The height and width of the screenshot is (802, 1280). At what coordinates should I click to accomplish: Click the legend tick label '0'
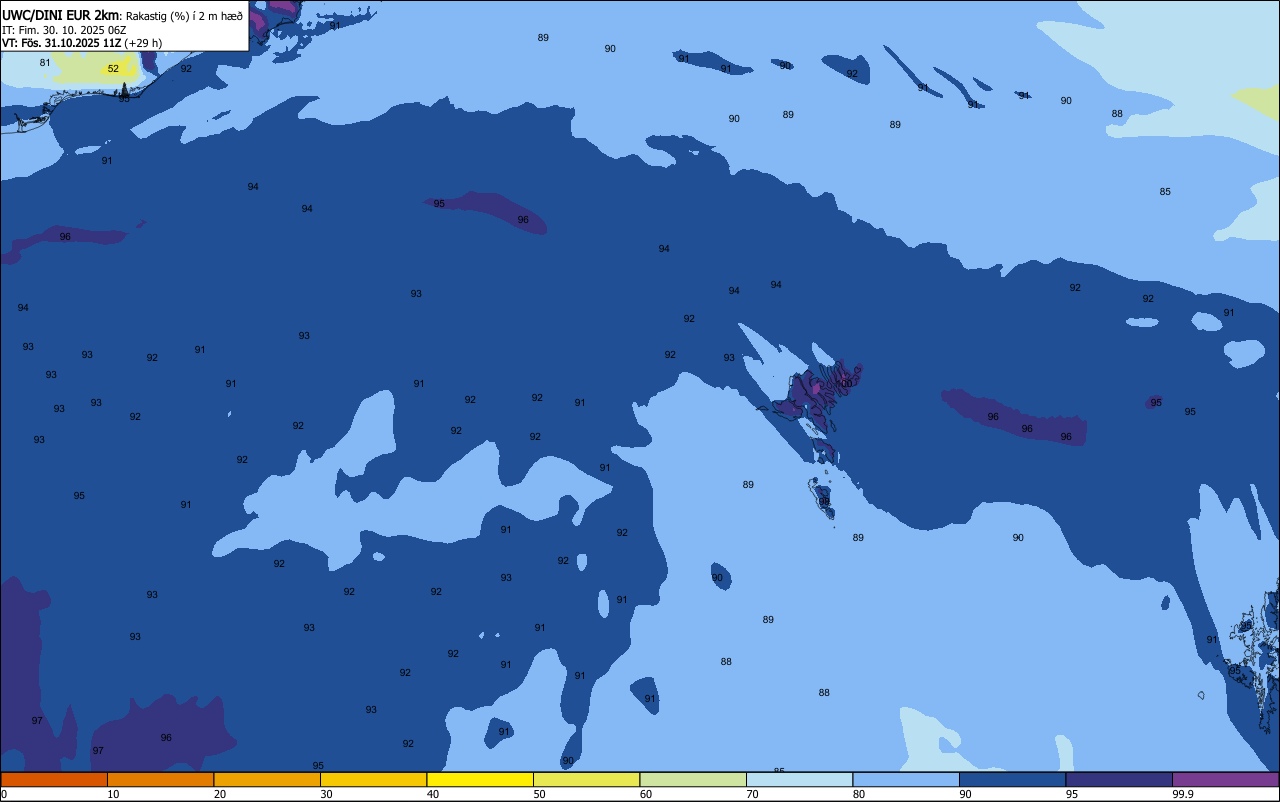(x=4, y=794)
